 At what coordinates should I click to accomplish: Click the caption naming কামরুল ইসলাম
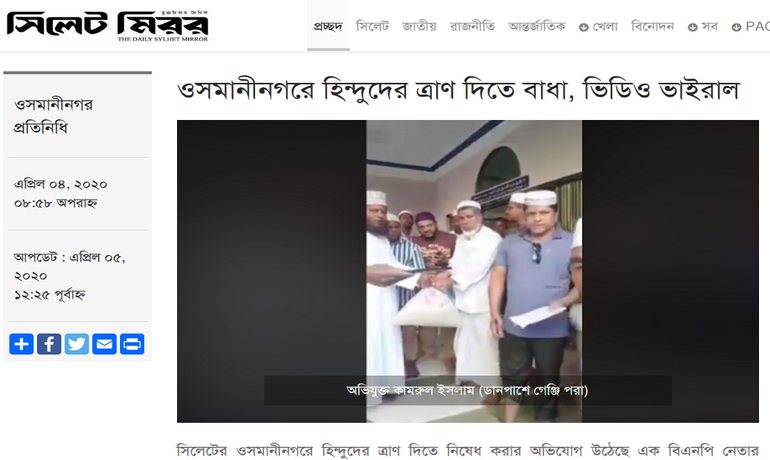pyautogui.click(x=468, y=390)
